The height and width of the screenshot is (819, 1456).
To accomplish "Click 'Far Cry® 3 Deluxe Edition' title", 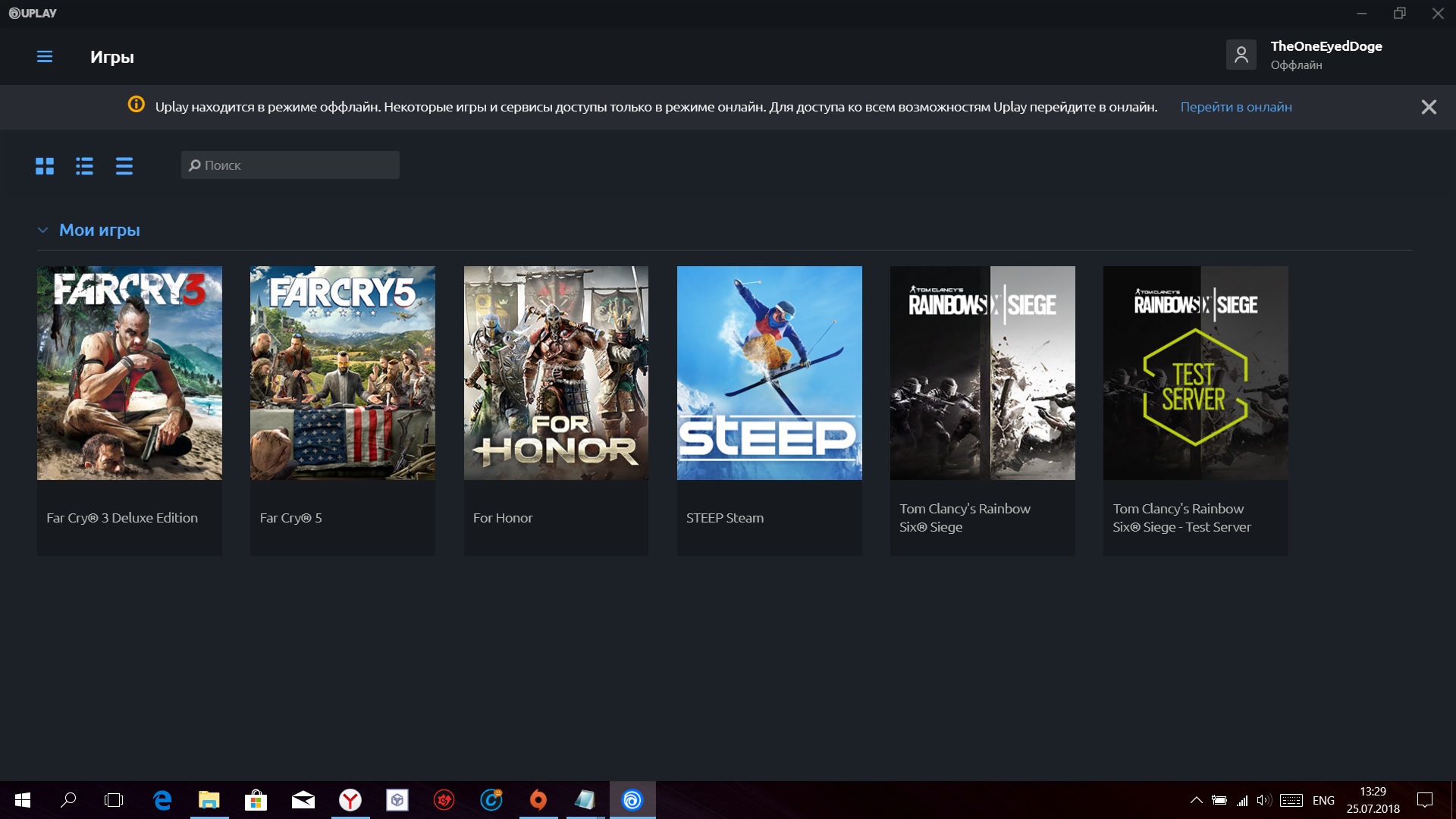I will (122, 518).
